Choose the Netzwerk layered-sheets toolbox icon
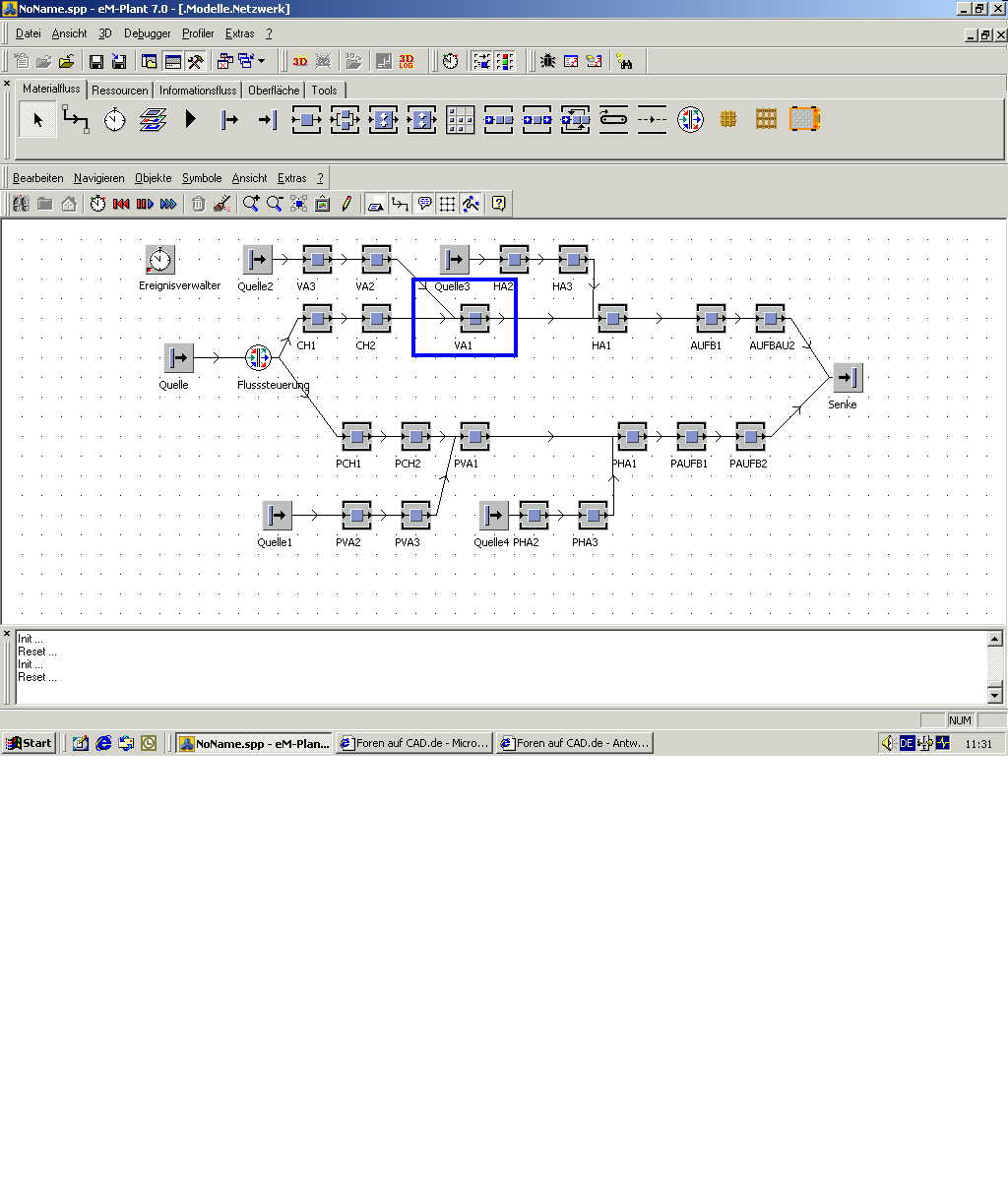1008x1181 pixels. 153,120
